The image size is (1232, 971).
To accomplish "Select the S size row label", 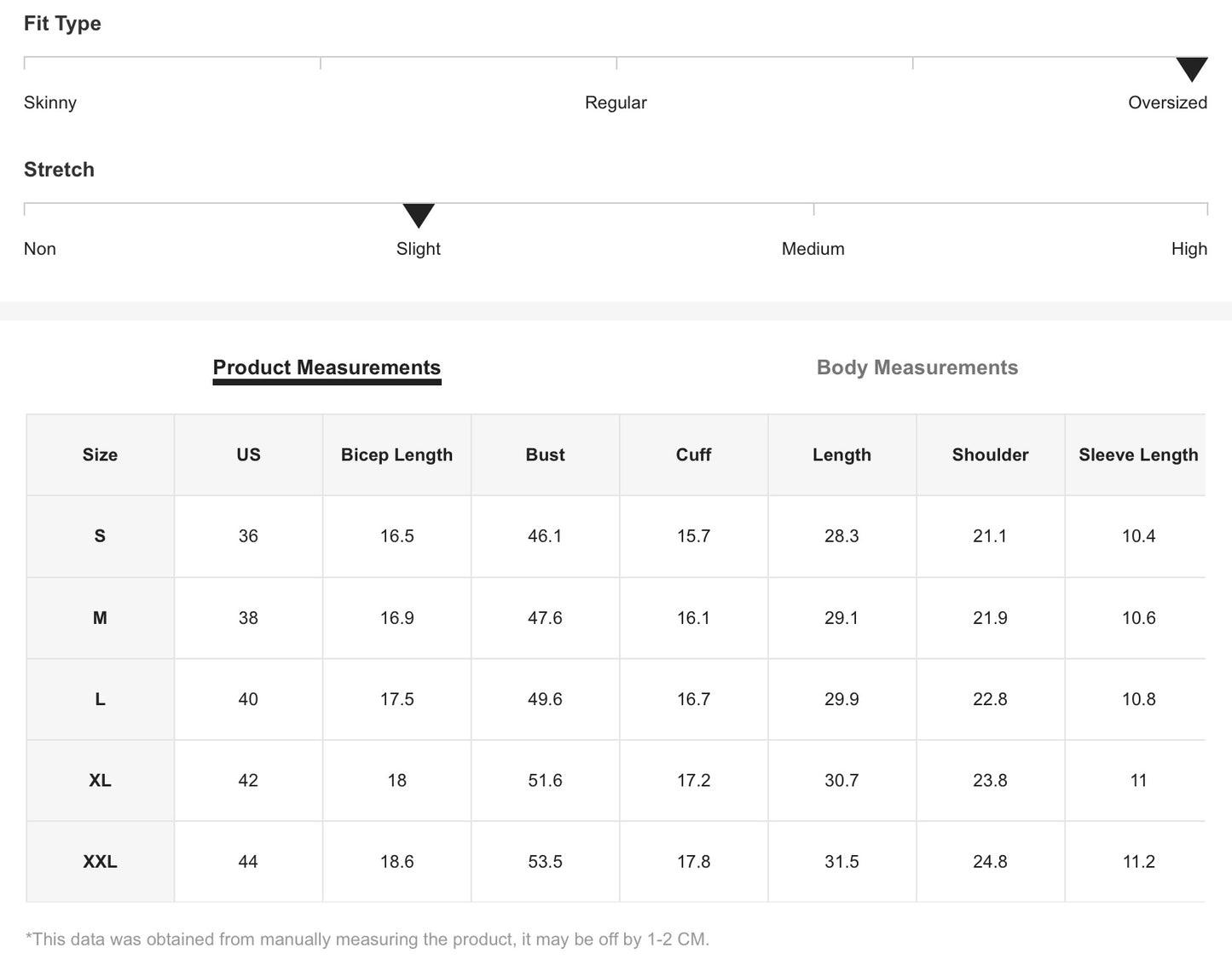I will point(100,536).
